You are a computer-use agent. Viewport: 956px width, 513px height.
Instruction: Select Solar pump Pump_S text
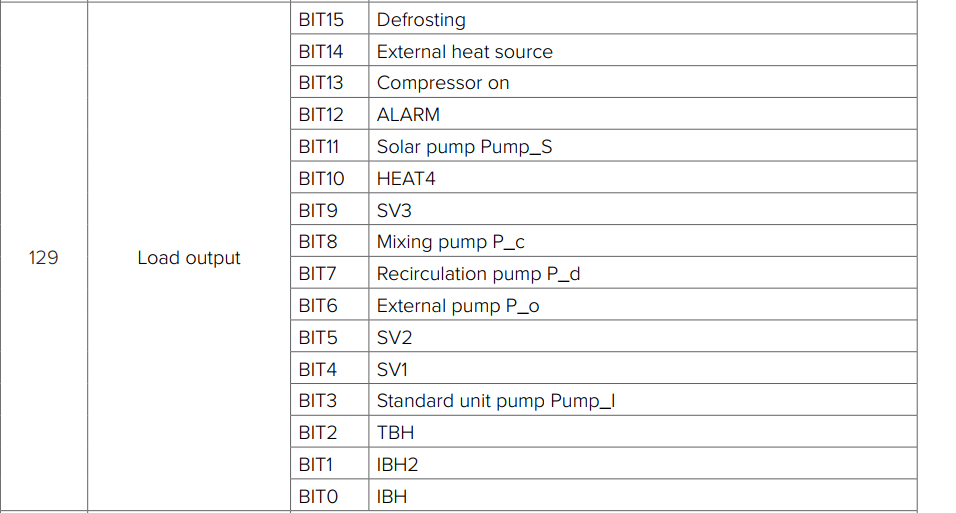[464, 147]
